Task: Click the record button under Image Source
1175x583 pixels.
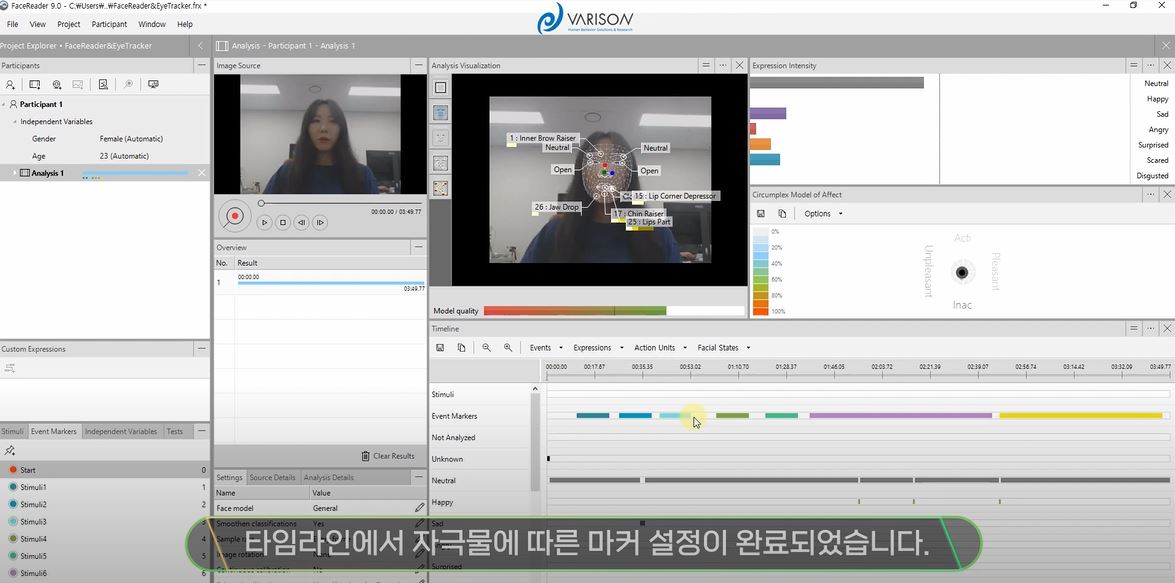Action: 235,216
